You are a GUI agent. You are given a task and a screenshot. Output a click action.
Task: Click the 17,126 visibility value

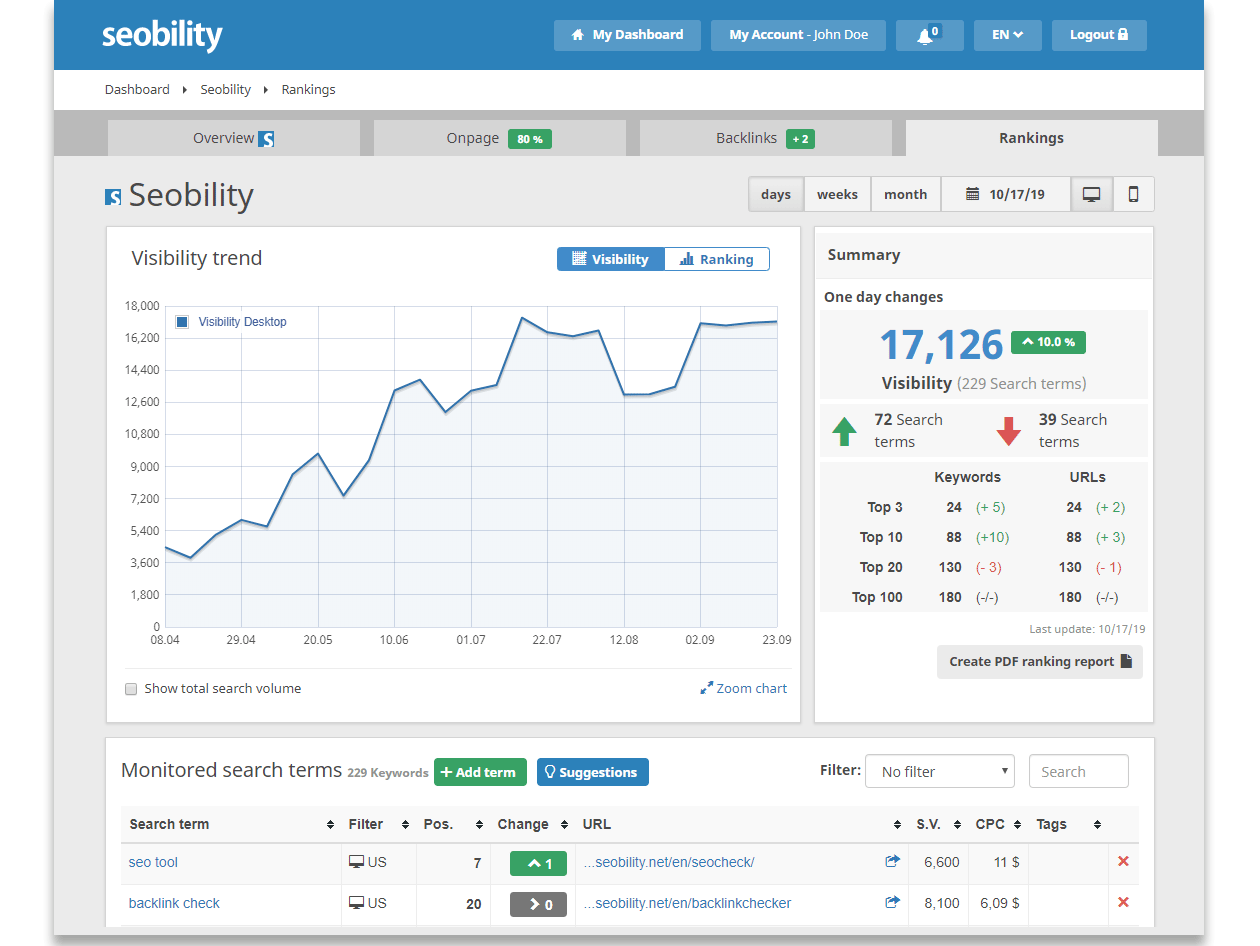click(x=941, y=344)
